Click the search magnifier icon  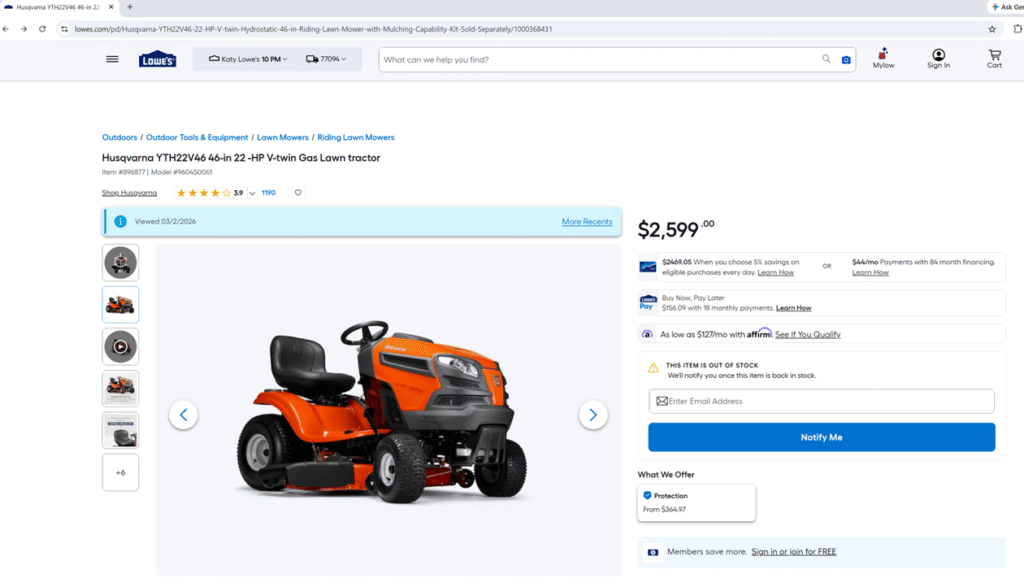tap(826, 59)
